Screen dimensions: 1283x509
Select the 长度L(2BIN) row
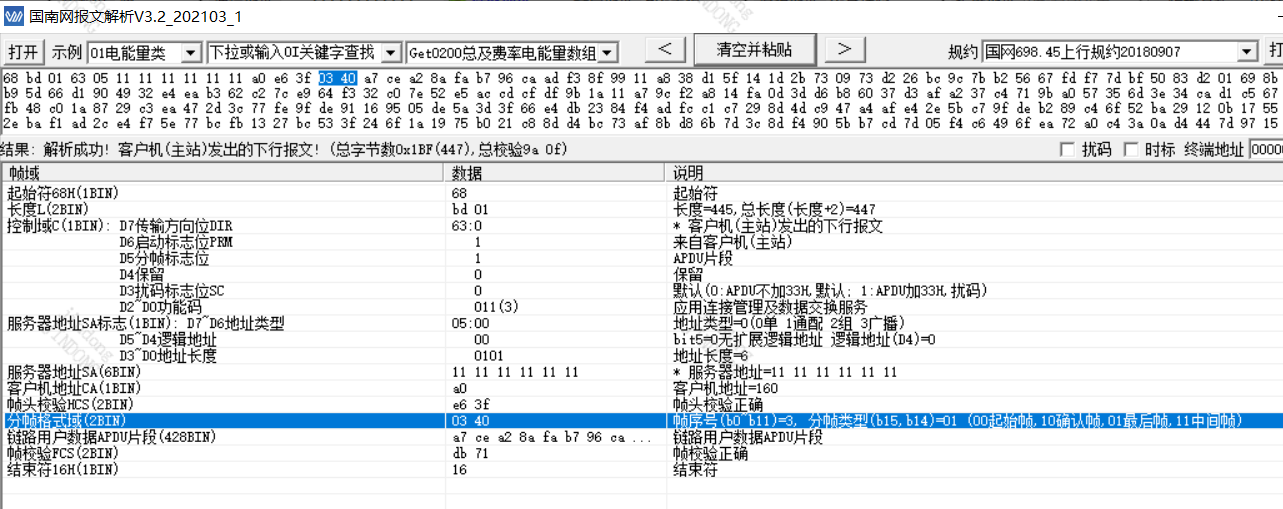(640, 209)
